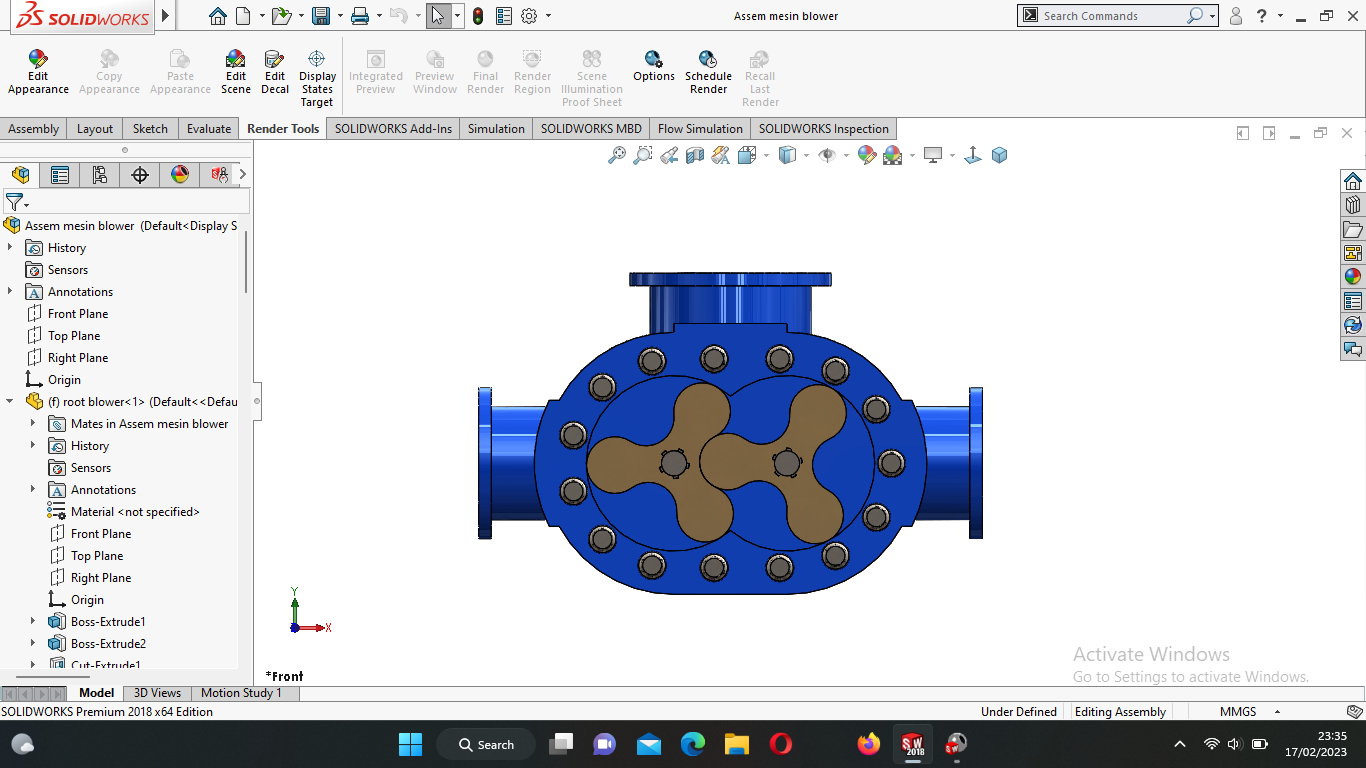Open File Properties list icon

pos(504,16)
